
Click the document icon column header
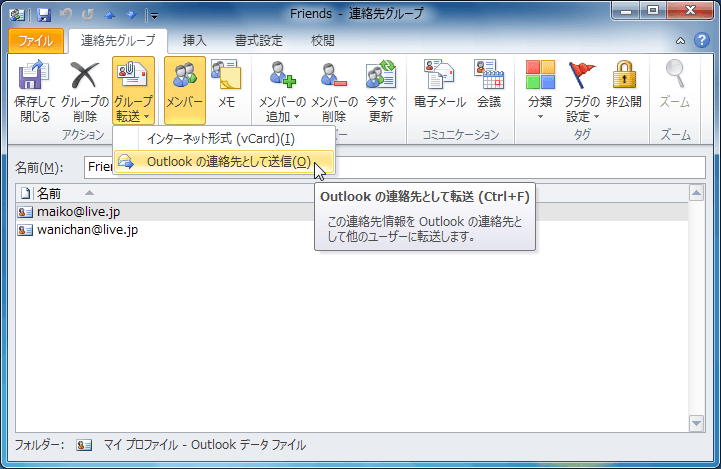[x=26, y=194]
